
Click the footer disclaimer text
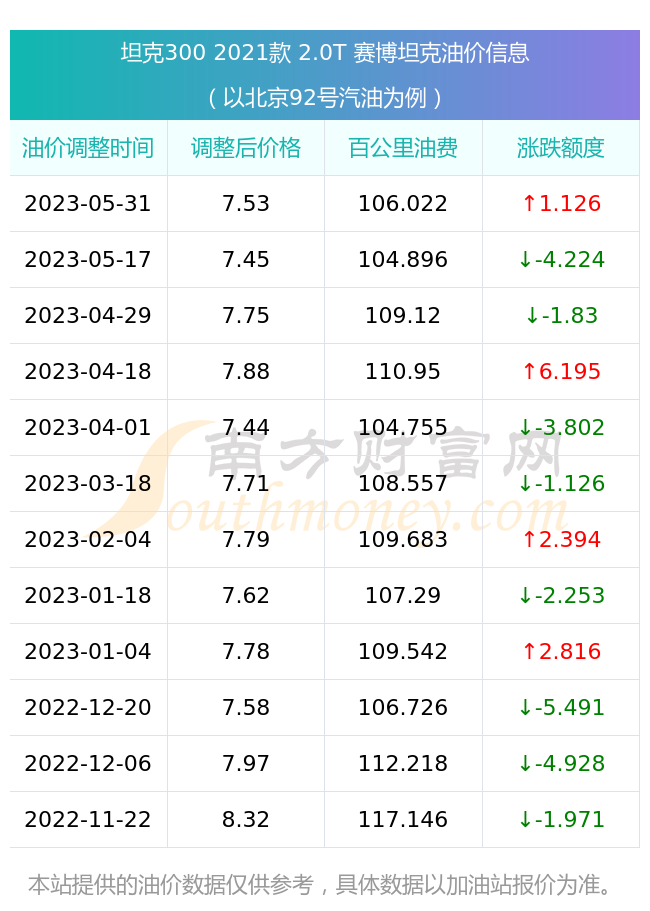321,885
